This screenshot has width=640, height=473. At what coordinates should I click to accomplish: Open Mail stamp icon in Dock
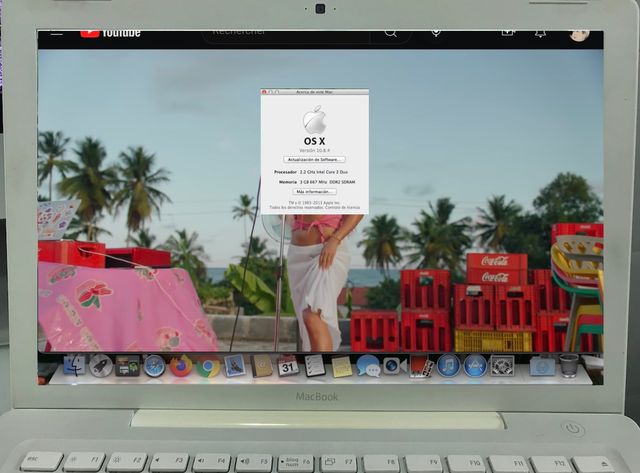pyautogui.click(x=235, y=366)
